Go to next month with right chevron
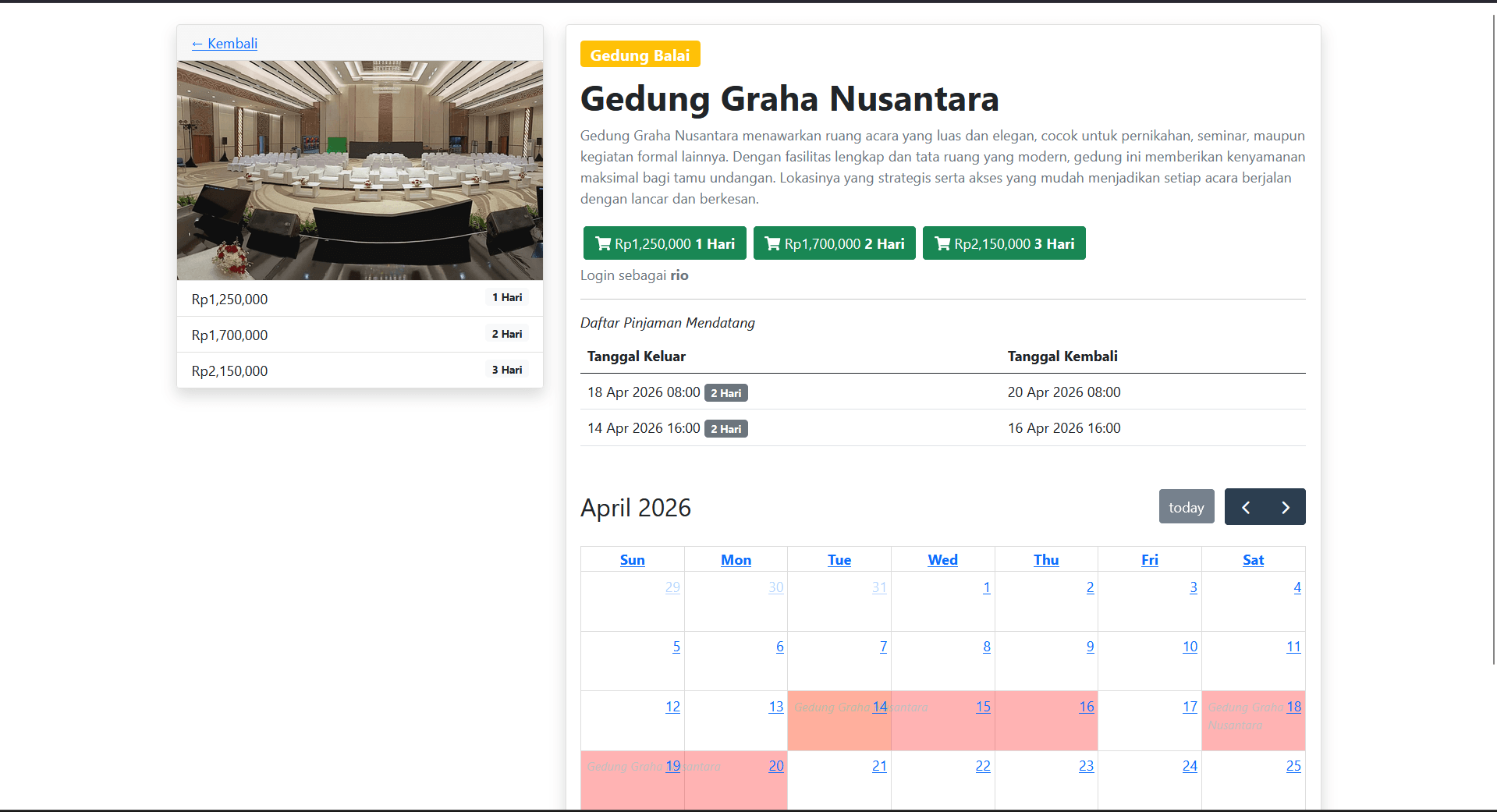This screenshot has height=812, width=1497. click(x=1286, y=507)
